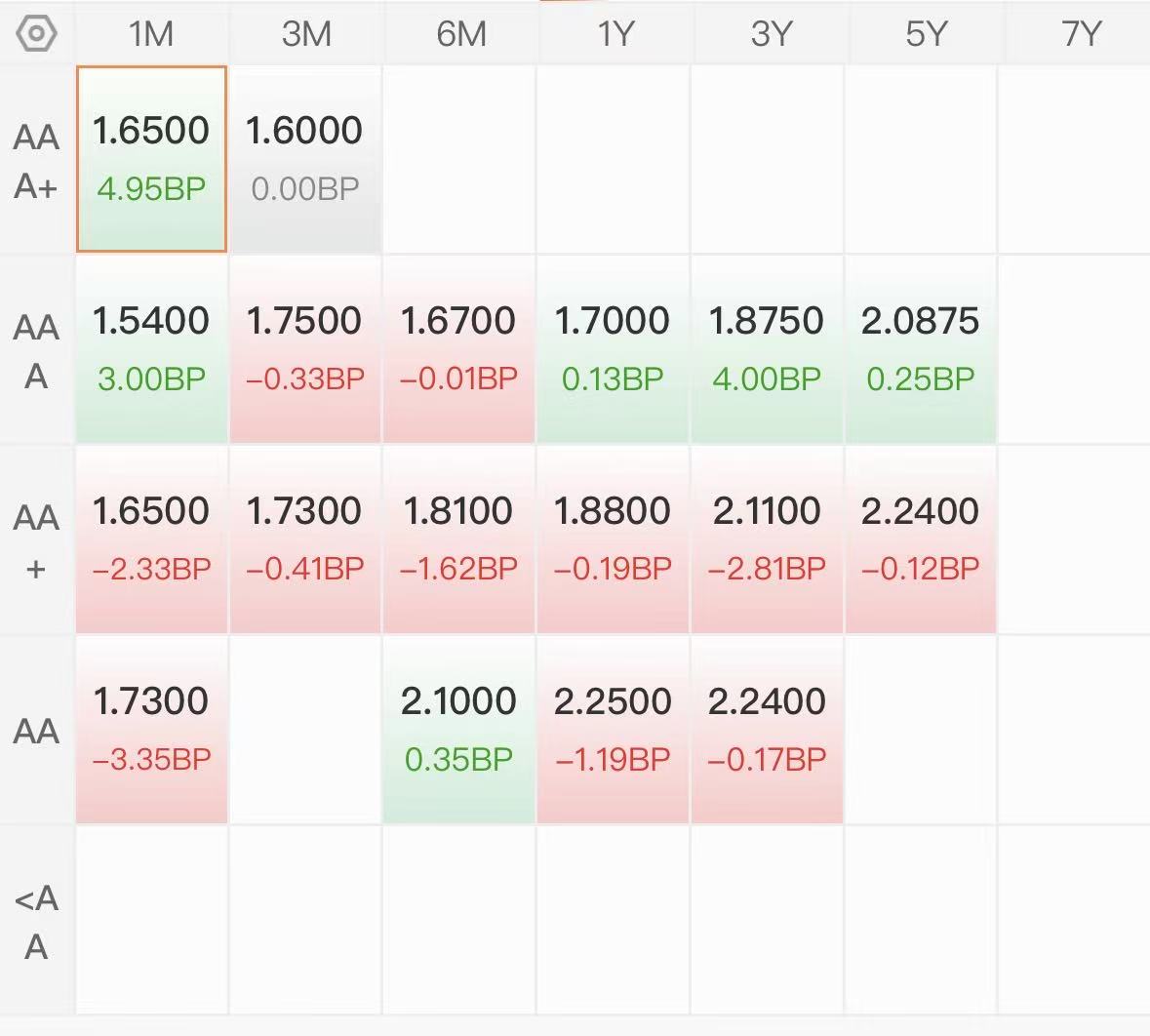The width and height of the screenshot is (1150, 1036).
Task: Open the highlighted AAA+ 1M cell showing 1.6500
Action: (x=151, y=159)
